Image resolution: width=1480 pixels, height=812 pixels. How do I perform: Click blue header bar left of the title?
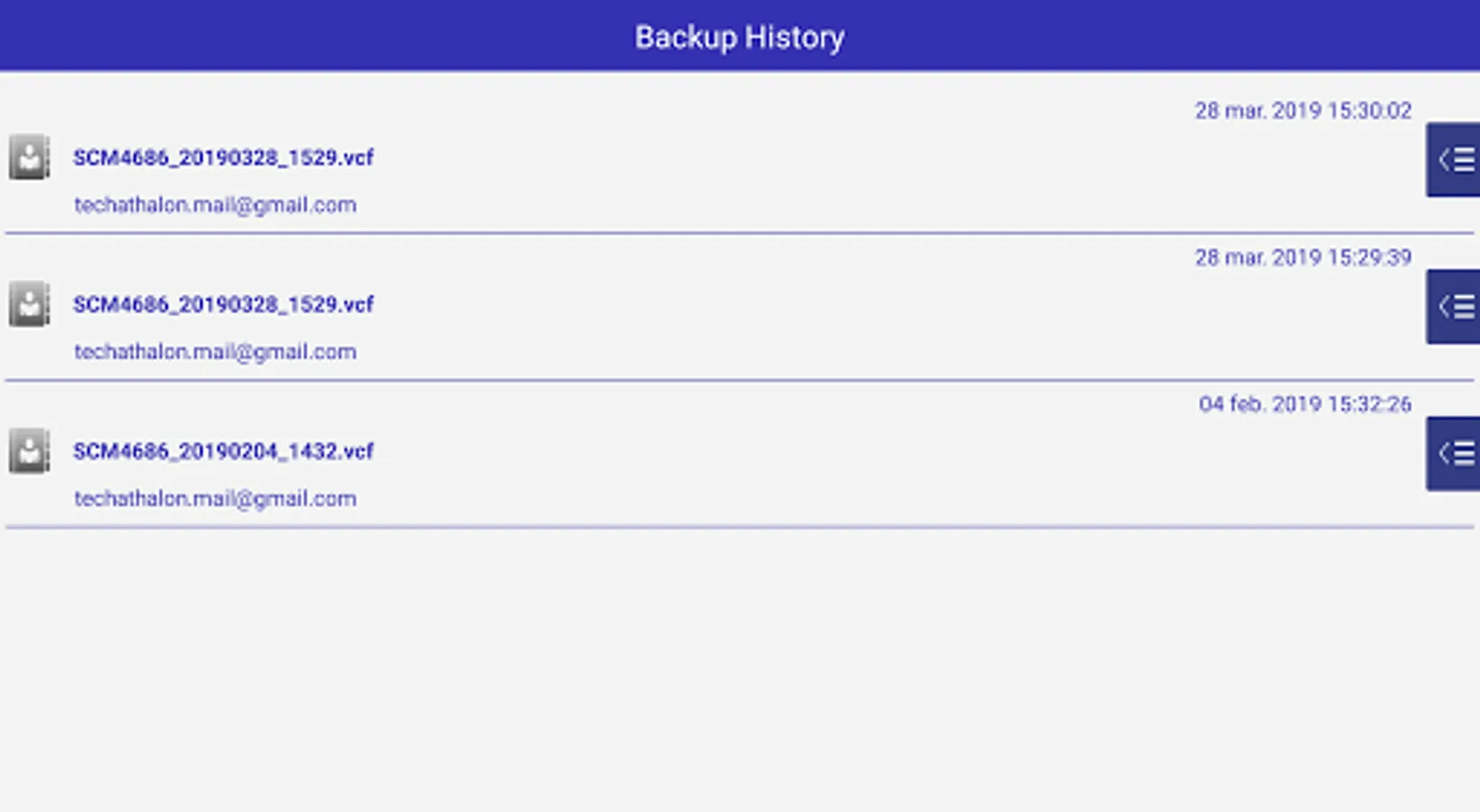[x=271, y=36]
